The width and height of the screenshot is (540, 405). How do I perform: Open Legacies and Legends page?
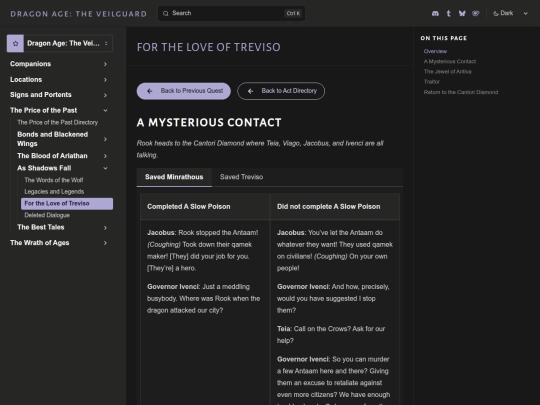[x=54, y=191]
